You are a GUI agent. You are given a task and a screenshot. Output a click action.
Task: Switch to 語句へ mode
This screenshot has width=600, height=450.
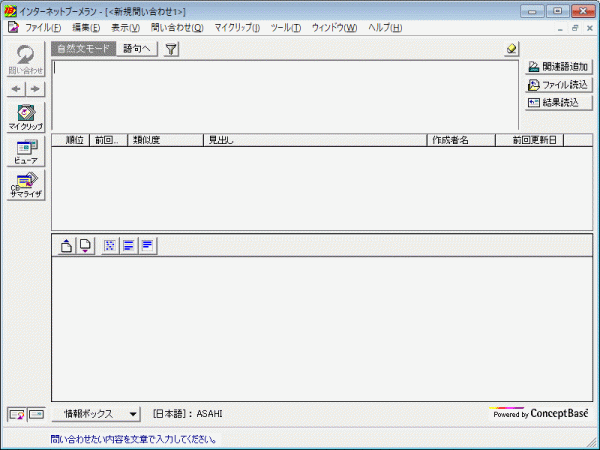click(x=137, y=49)
